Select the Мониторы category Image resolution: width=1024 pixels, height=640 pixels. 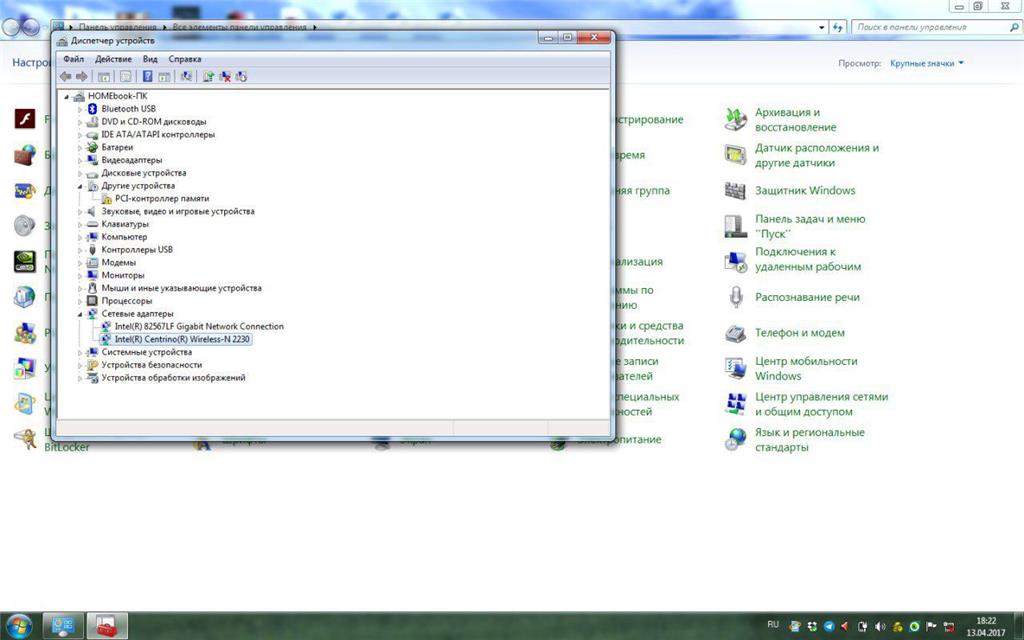pyautogui.click(x=123, y=276)
